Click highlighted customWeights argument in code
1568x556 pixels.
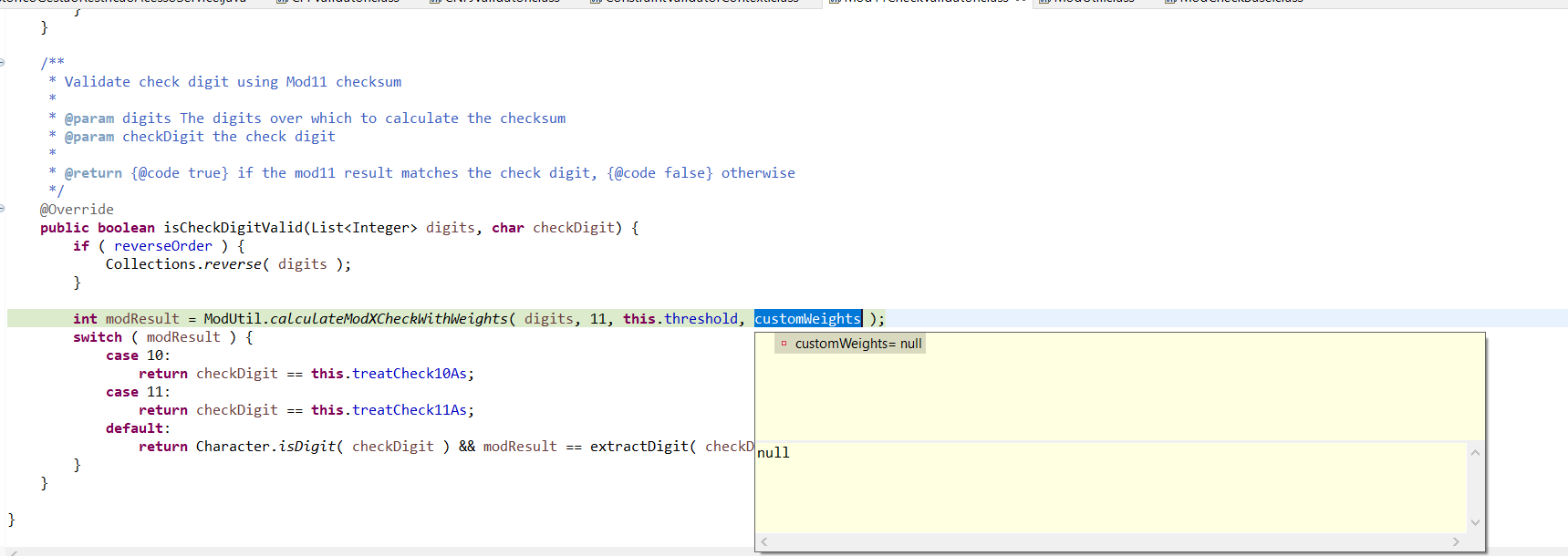[807, 318]
